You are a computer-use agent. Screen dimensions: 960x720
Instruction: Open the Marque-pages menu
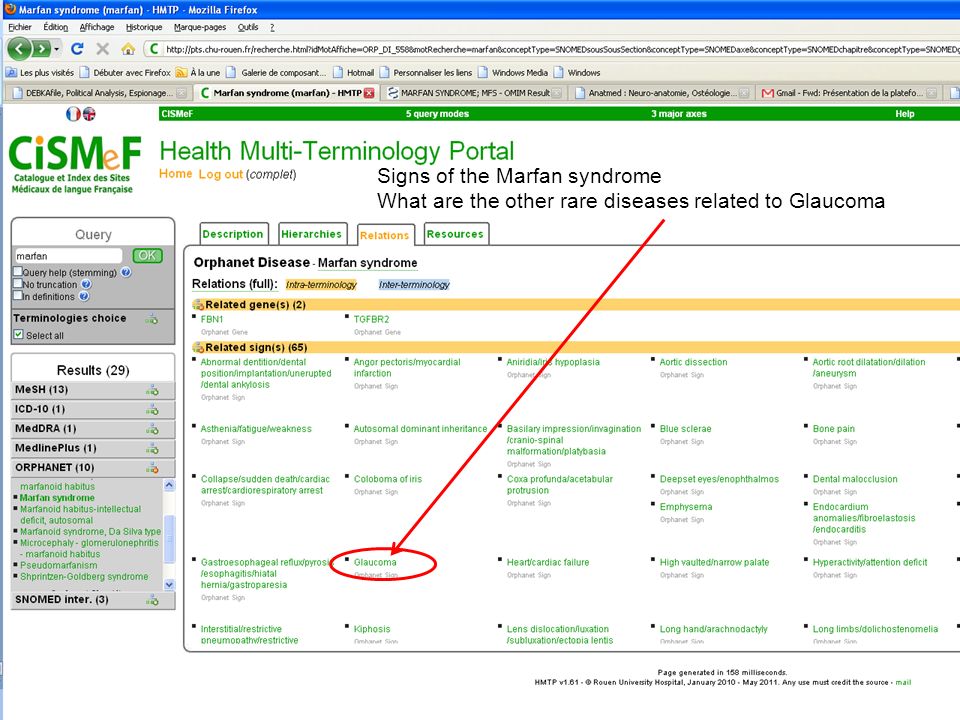(200, 27)
